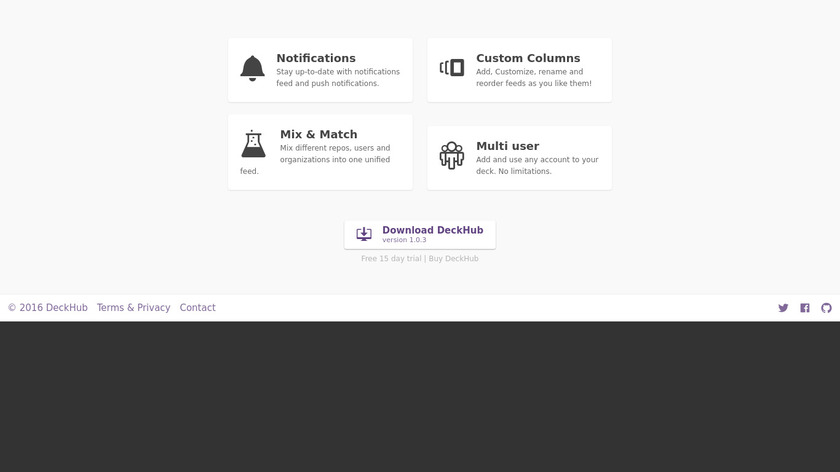840x472 pixels.
Task: Open the Terms & Privacy page
Action: [133, 308]
